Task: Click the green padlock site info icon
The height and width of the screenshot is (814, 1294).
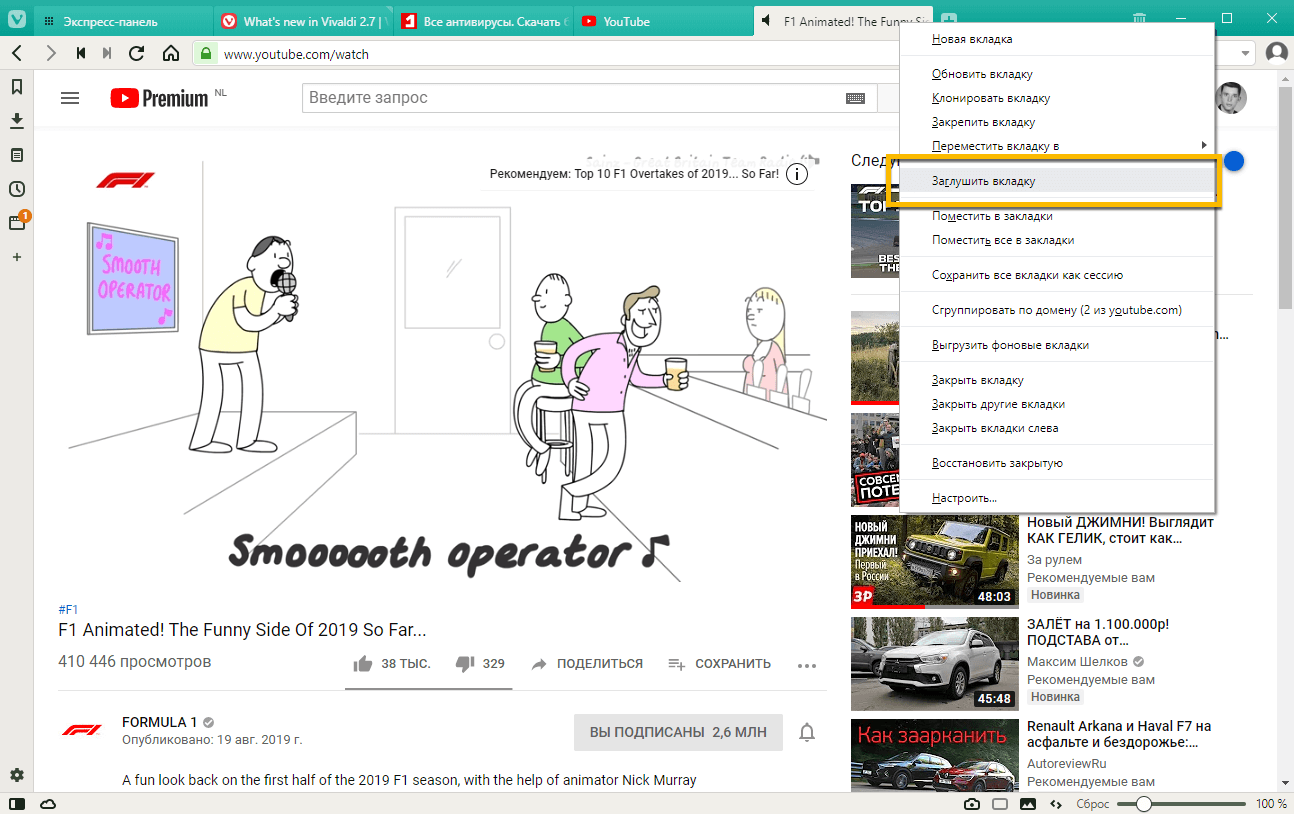Action: (206, 53)
